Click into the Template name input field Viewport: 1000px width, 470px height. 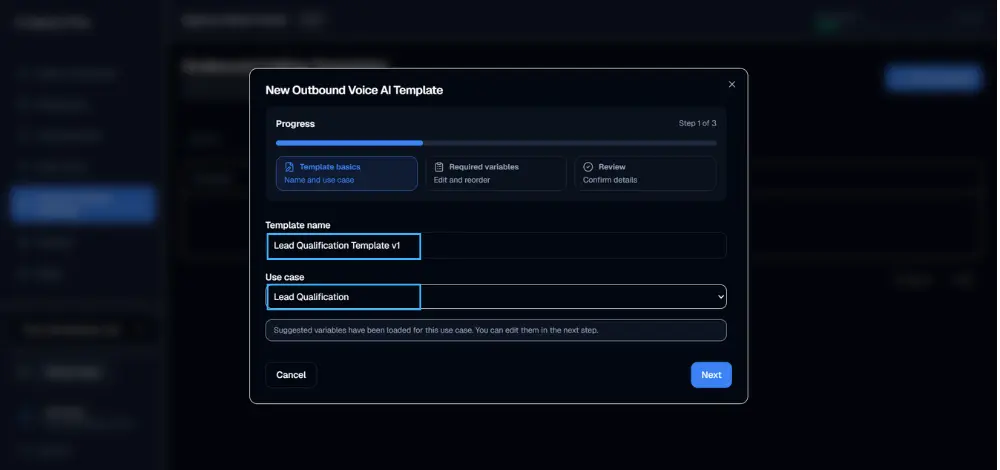pos(496,246)
